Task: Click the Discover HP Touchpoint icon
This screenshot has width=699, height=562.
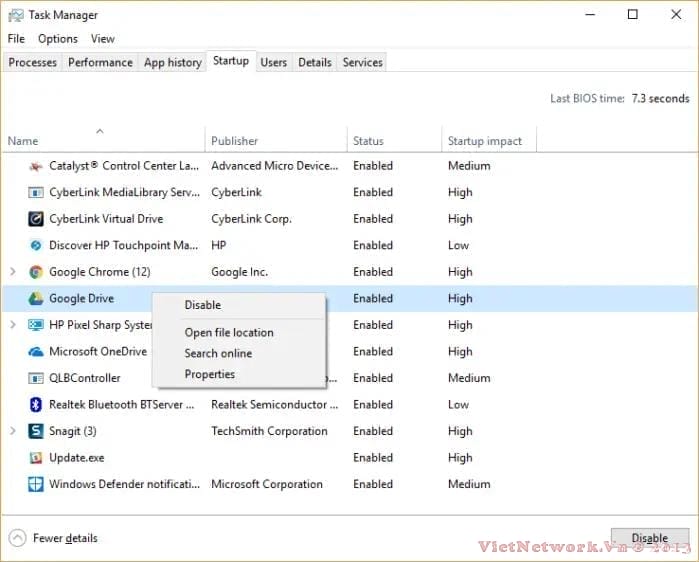Action: click(x=36, y=245)
